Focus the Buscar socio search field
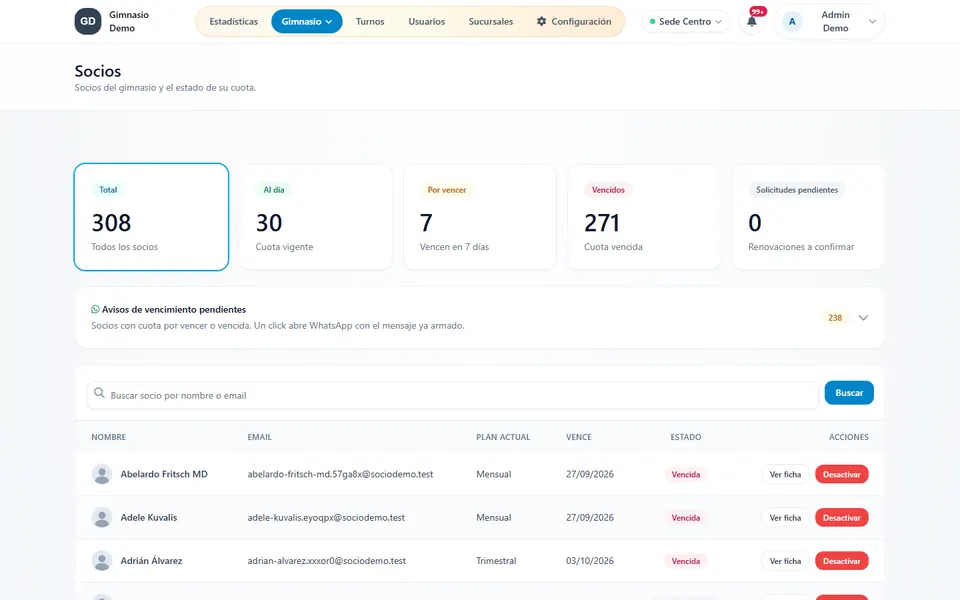Screen dimensions: 960x600 453,396
